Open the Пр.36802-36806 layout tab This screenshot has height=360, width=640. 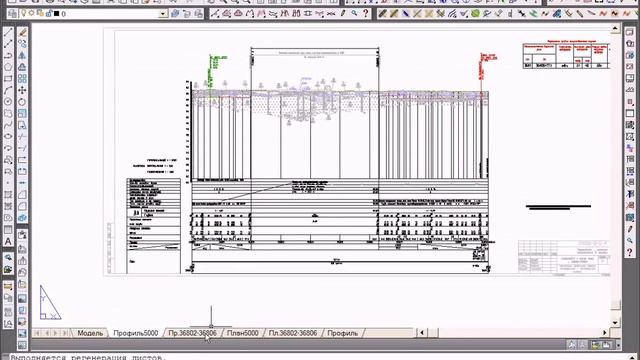193,333
